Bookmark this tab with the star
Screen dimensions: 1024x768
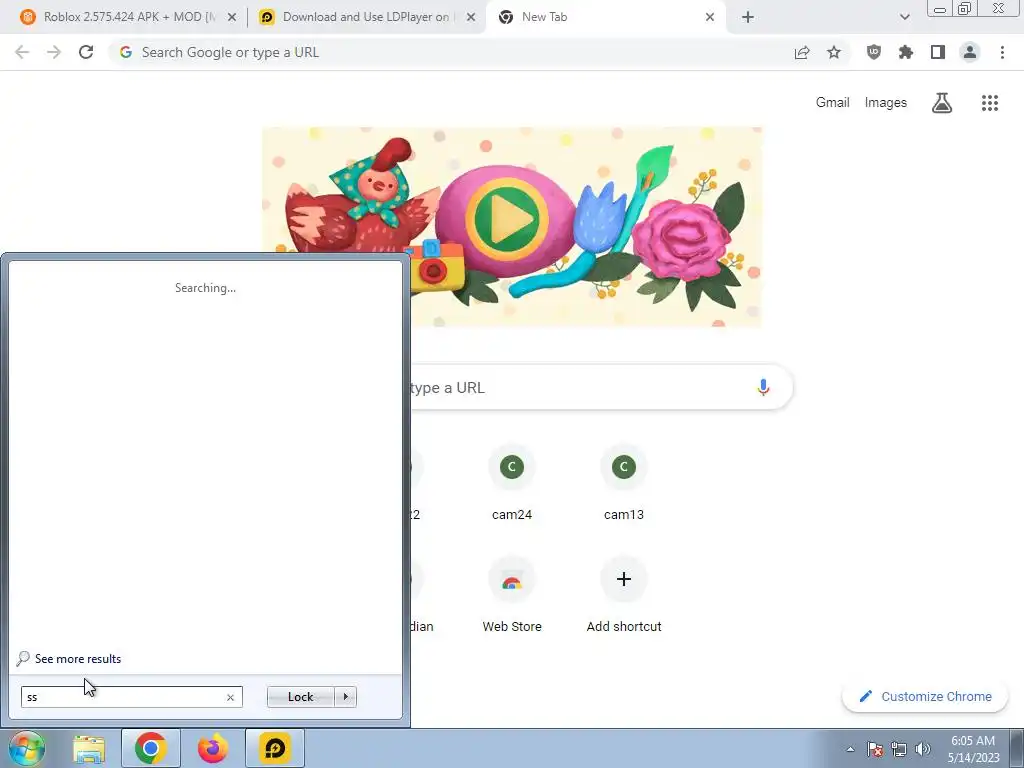pyautogui.click(x=834, y=52)
